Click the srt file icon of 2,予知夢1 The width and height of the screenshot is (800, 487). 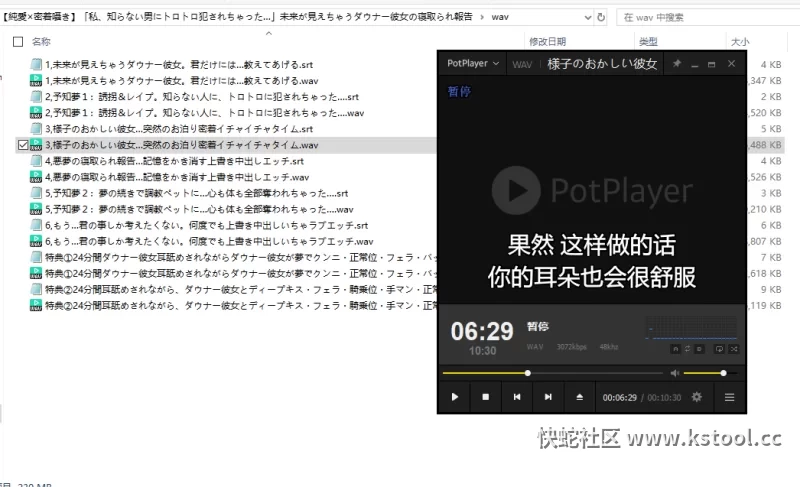[x=36, y=96]
